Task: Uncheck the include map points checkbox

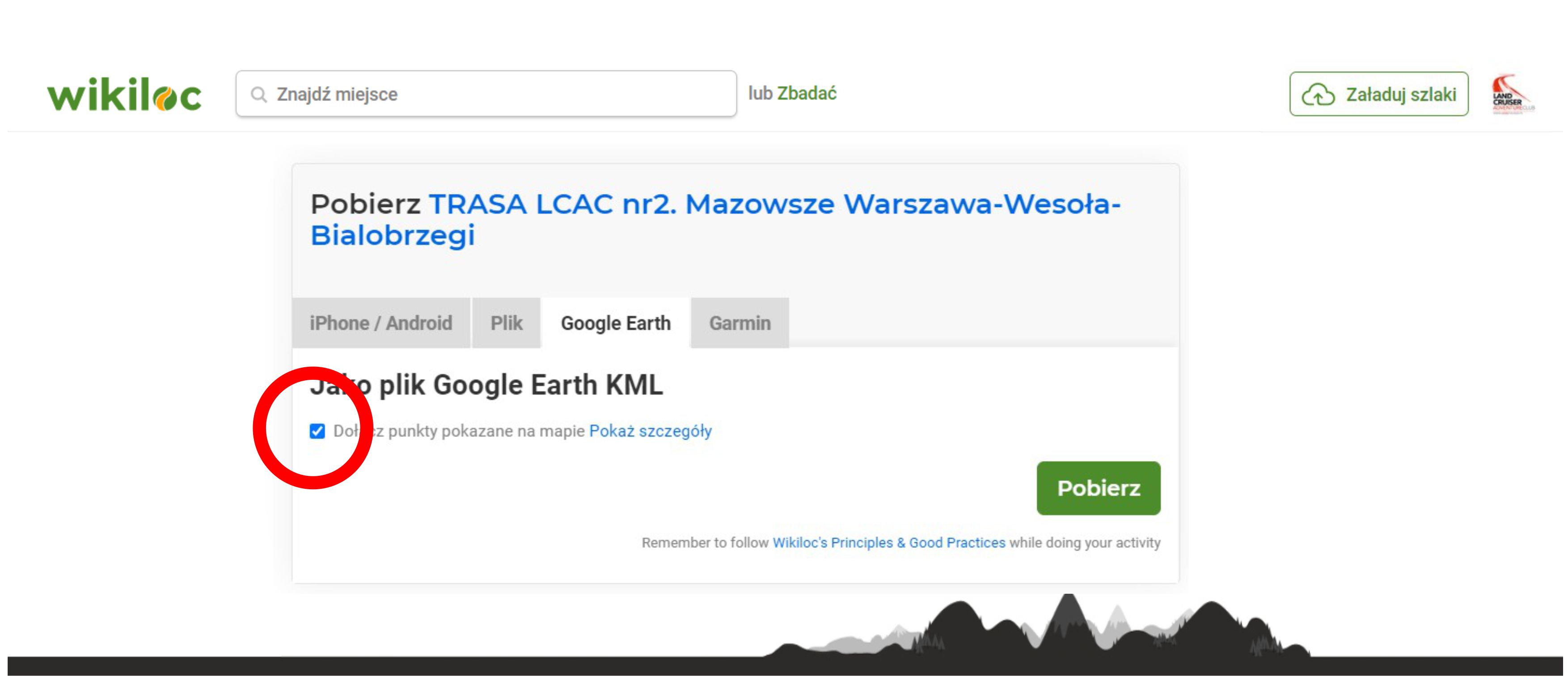Action: click(317, 432)
